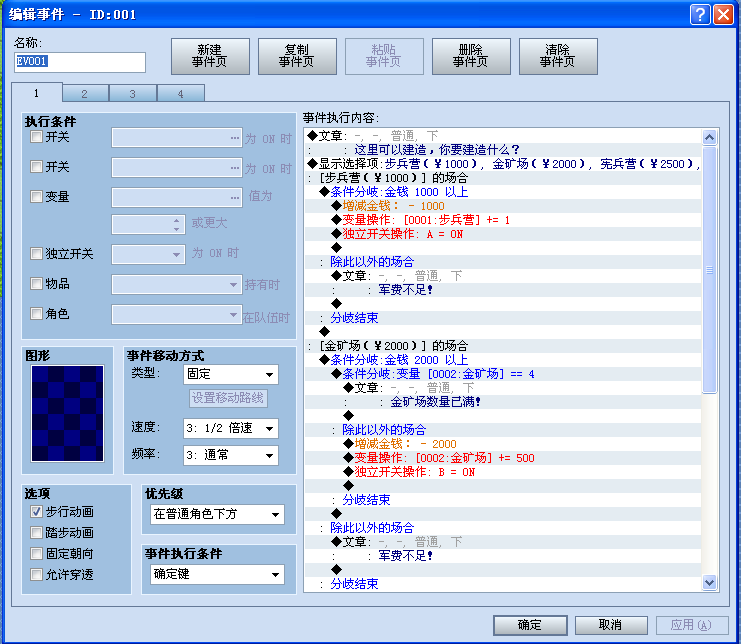Check the 踏步动画 option
The image size is (741, 644).
coord(36,532)
